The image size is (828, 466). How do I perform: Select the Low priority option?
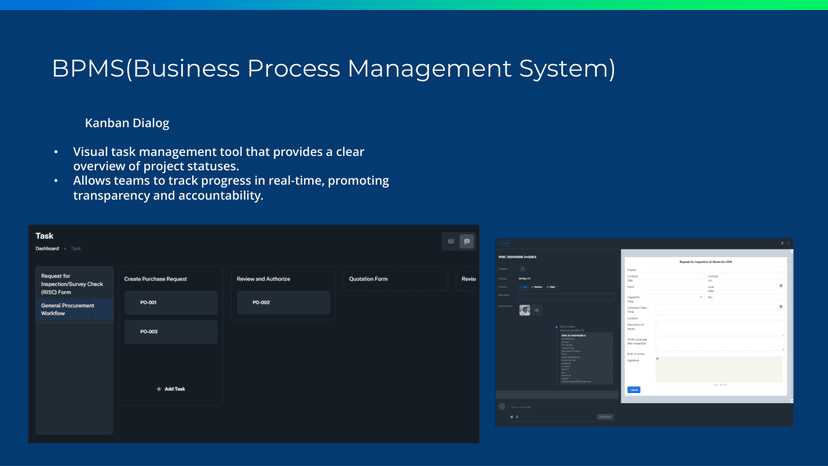[524, 287]
